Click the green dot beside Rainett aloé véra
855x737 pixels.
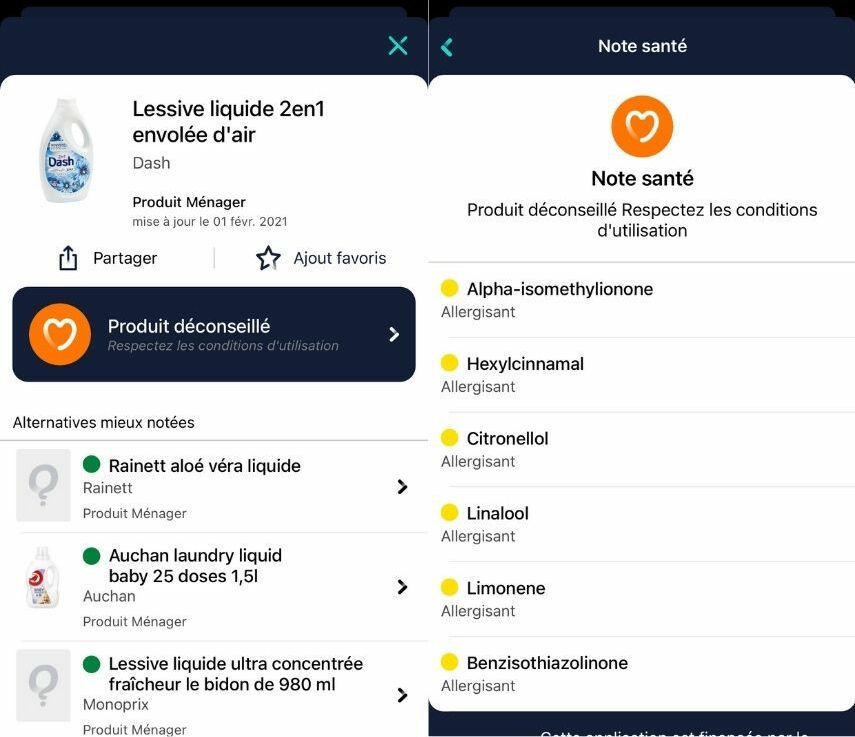coord(92,464)
